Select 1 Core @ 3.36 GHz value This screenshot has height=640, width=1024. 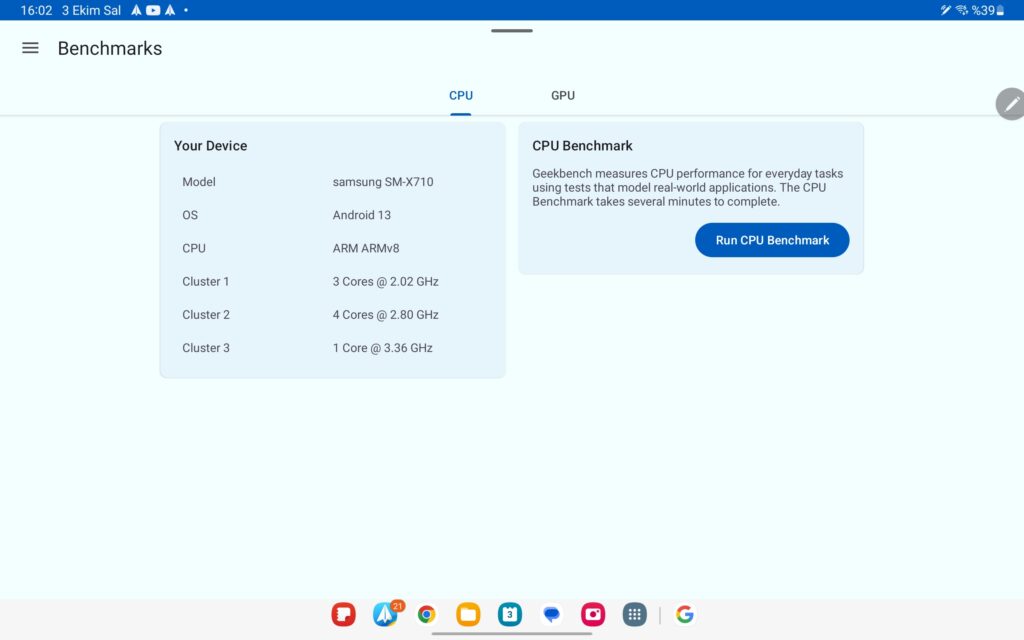tap(383, 348)
